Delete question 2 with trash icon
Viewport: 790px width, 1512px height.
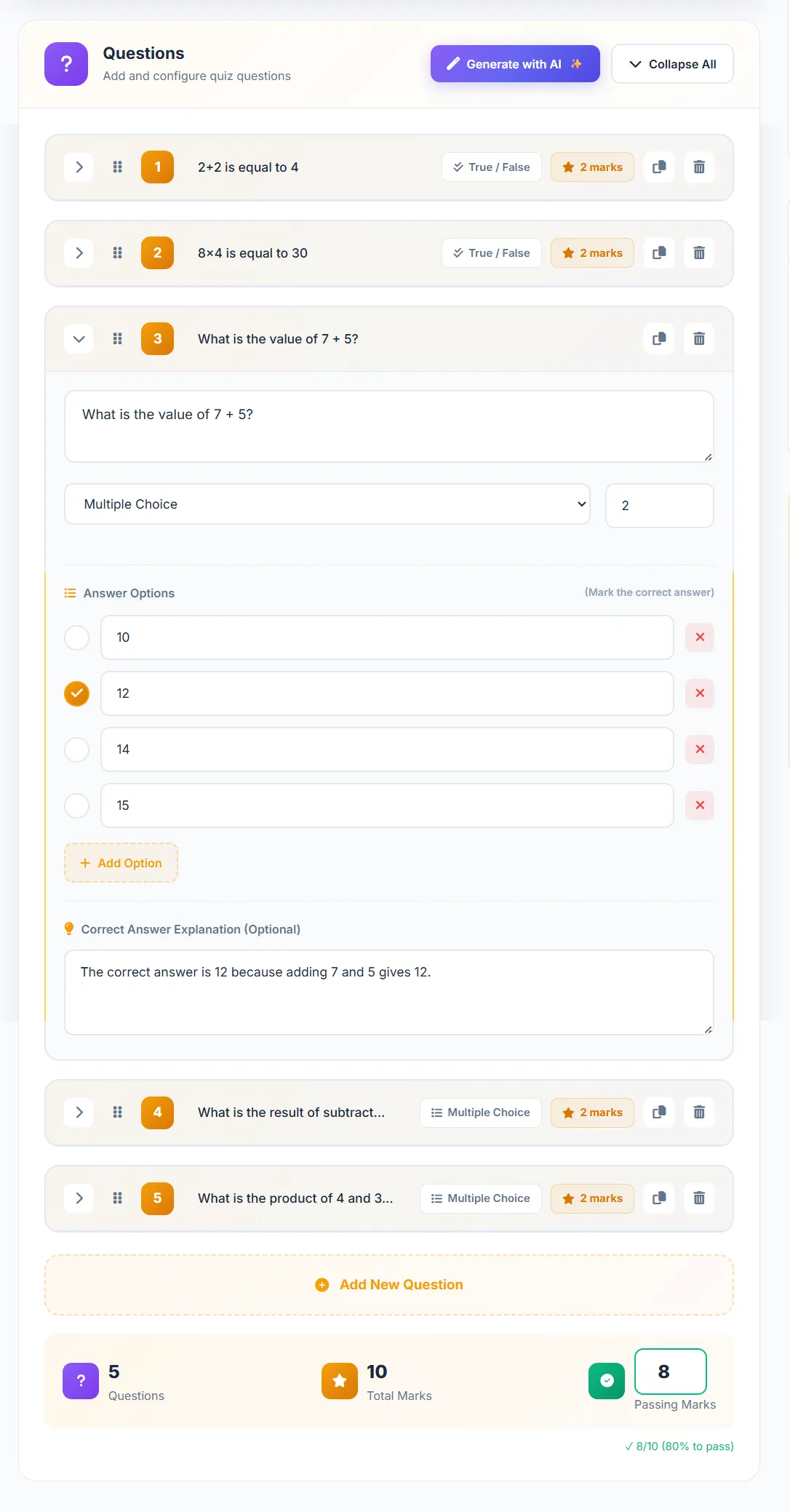698,253
